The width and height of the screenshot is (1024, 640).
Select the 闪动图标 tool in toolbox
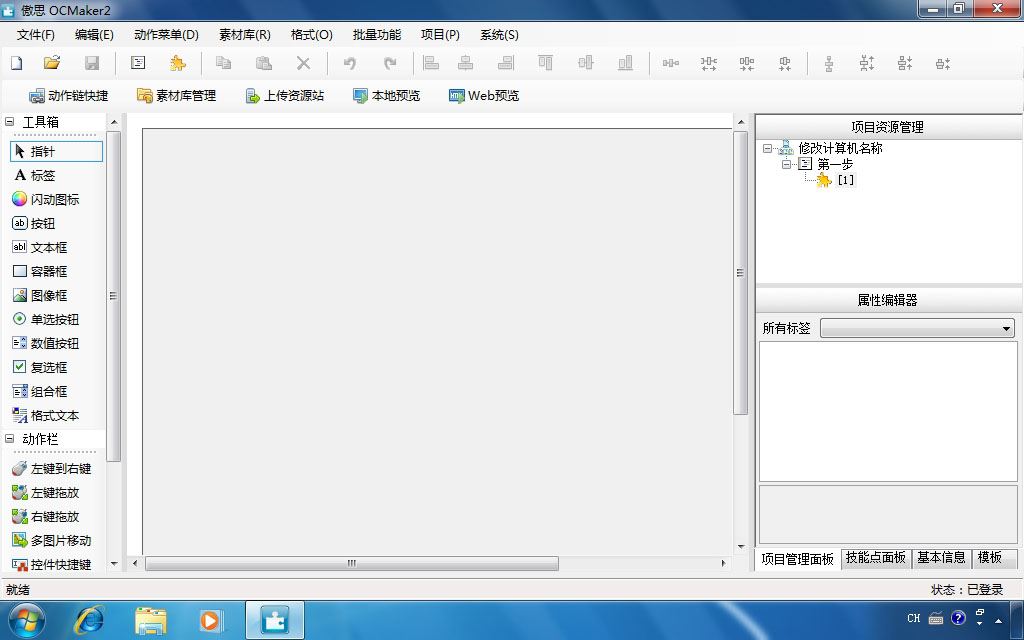(x=46, y=199)
